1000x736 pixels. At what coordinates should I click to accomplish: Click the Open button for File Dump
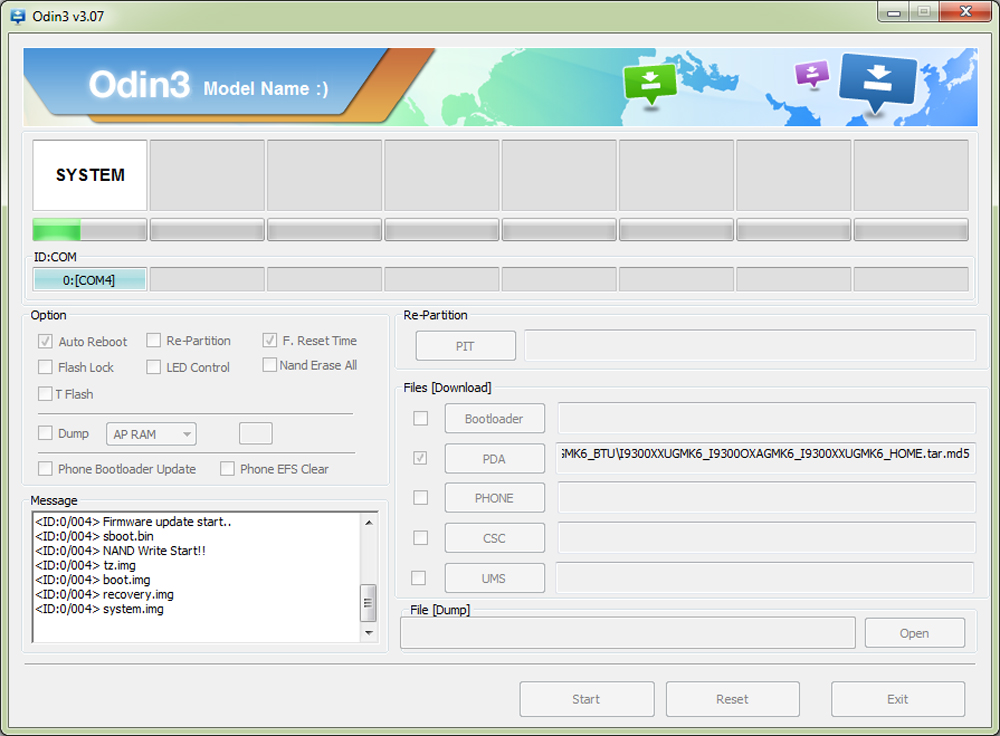click(x=915, y=633)
